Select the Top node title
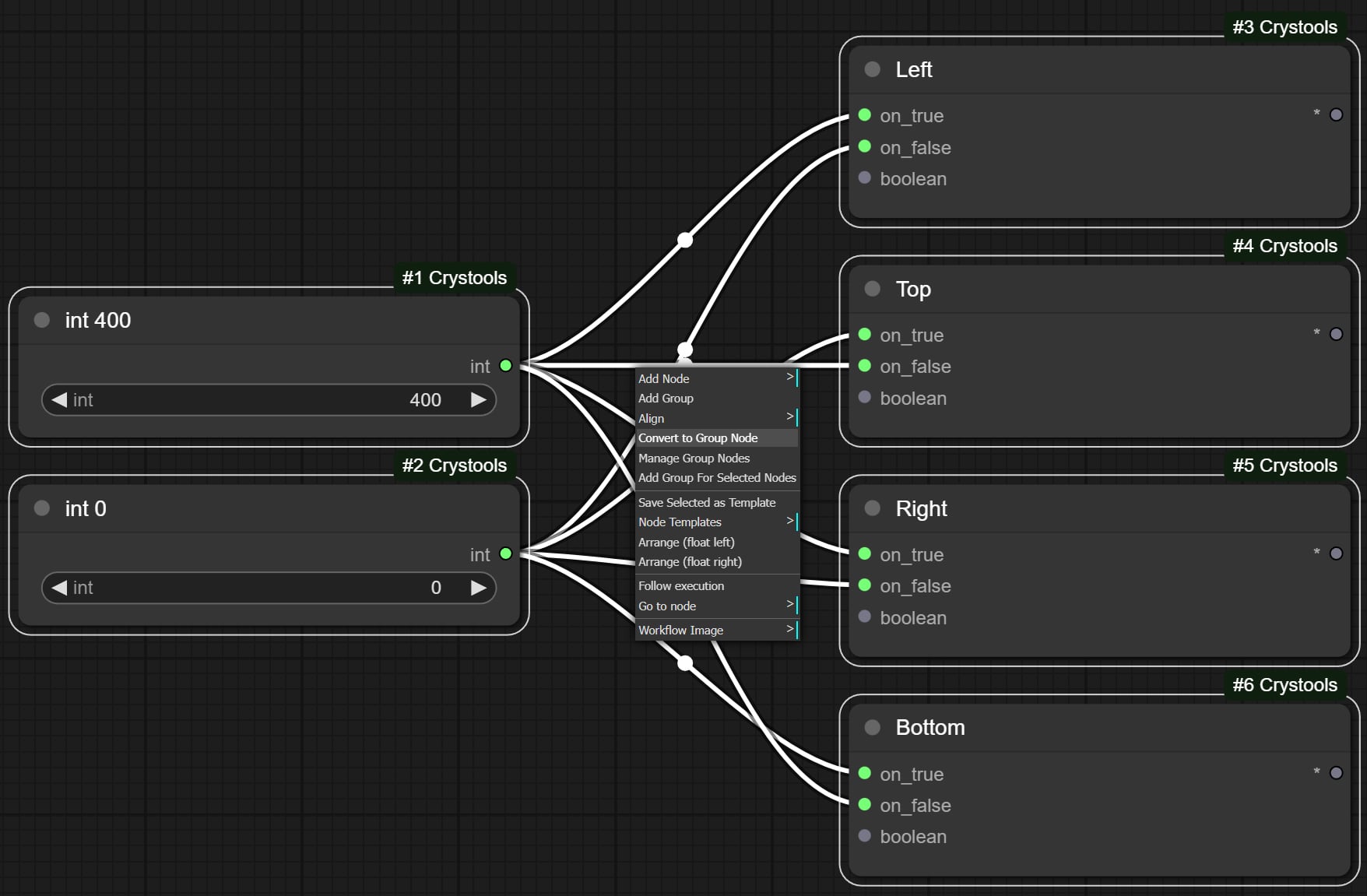The width and height of the screenshot is (1367, 896). coord(913,290)
